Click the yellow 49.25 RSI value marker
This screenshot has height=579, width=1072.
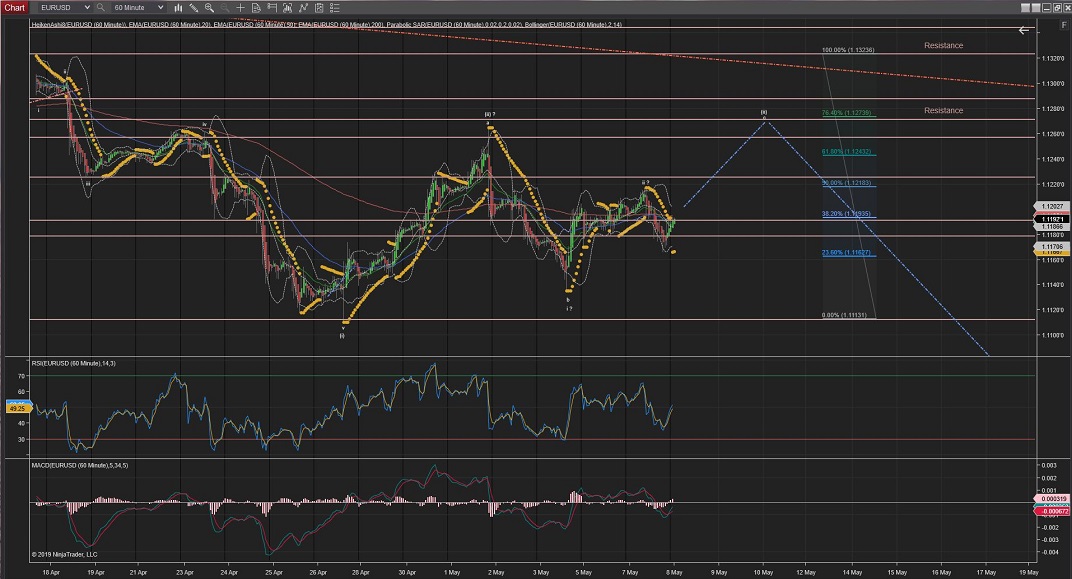[16, 408]
